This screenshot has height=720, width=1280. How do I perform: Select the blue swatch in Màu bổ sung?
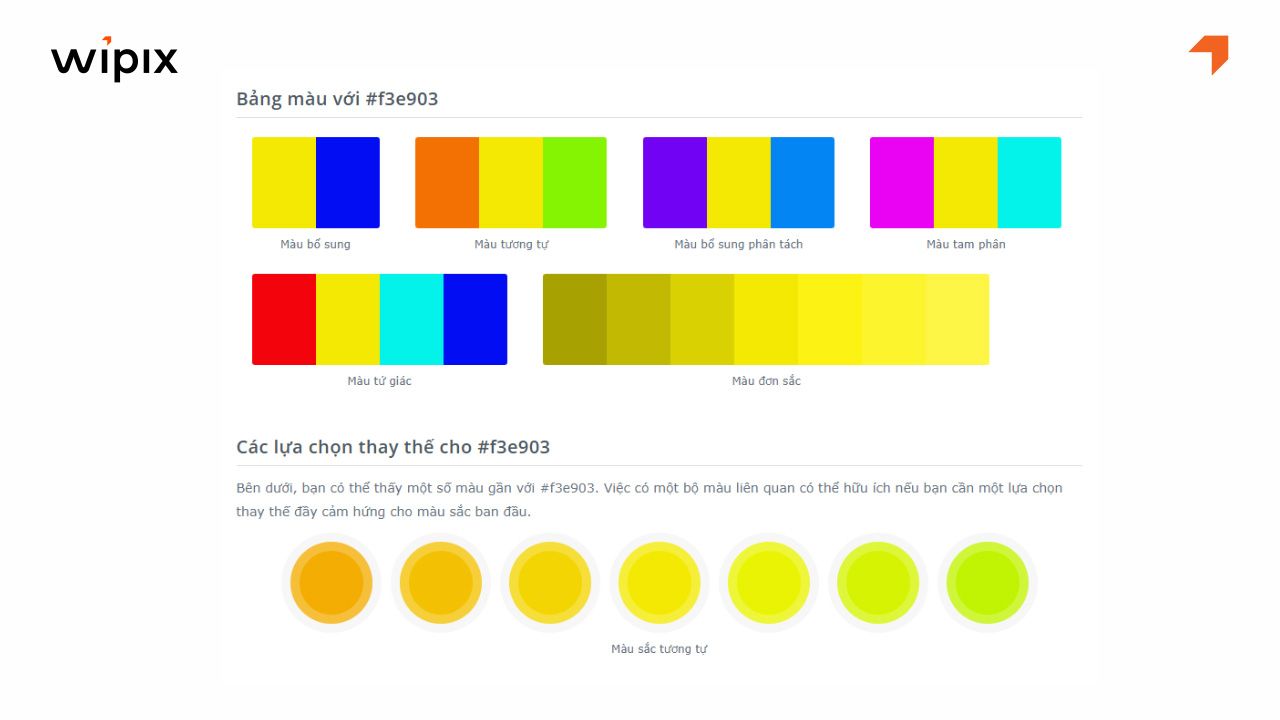[348, 182]
